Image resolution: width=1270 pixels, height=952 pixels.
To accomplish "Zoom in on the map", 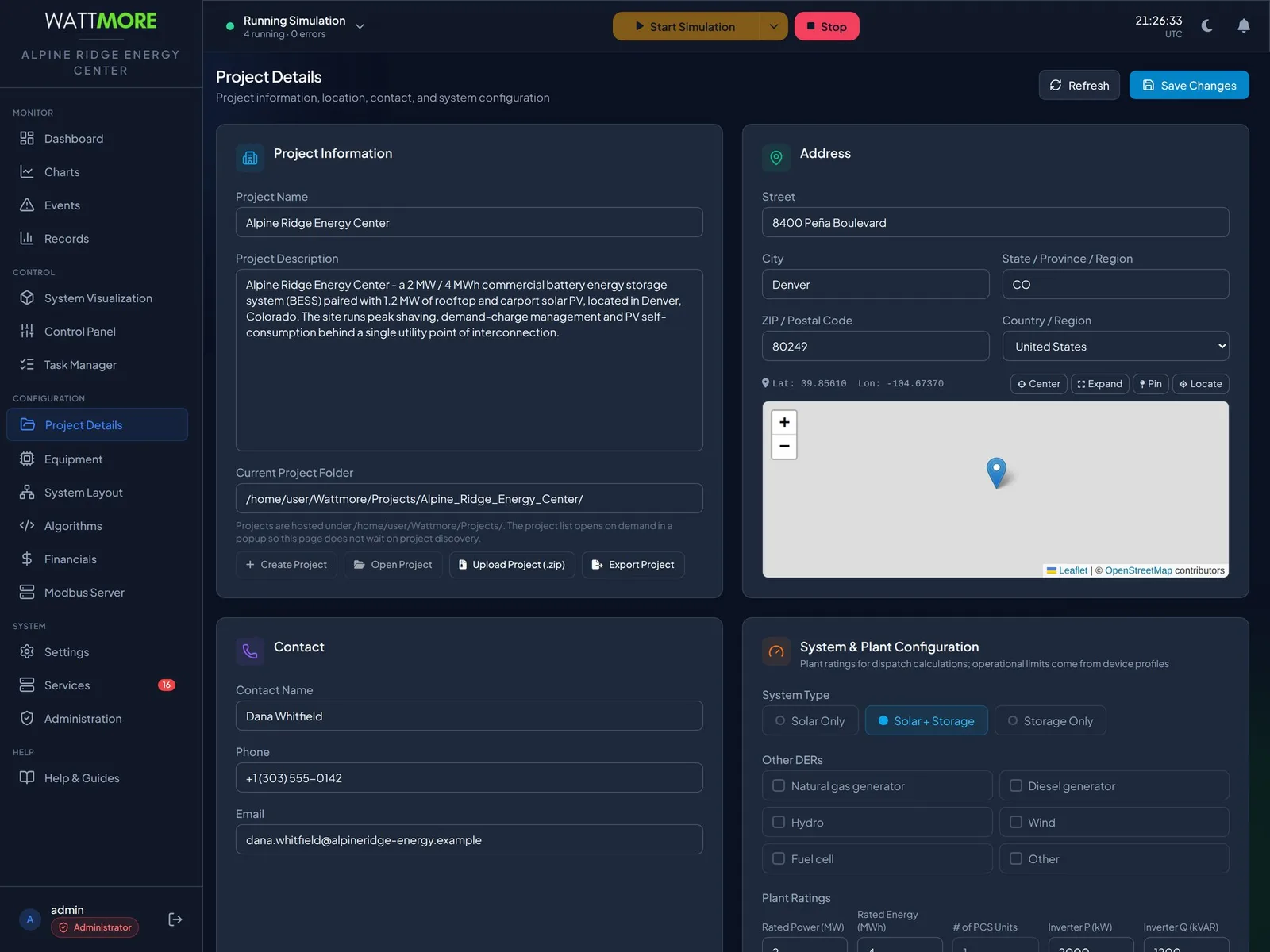I will coord(784,422).
